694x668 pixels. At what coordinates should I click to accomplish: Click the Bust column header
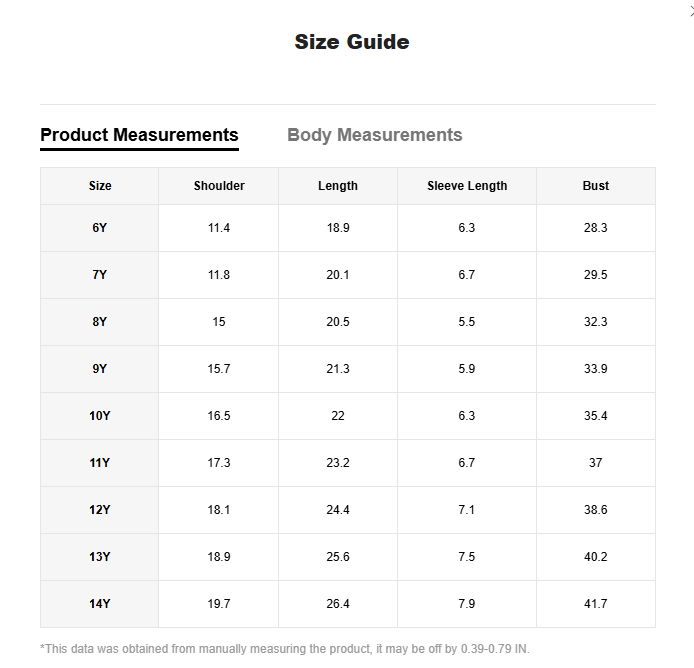[x=596, y=186]
